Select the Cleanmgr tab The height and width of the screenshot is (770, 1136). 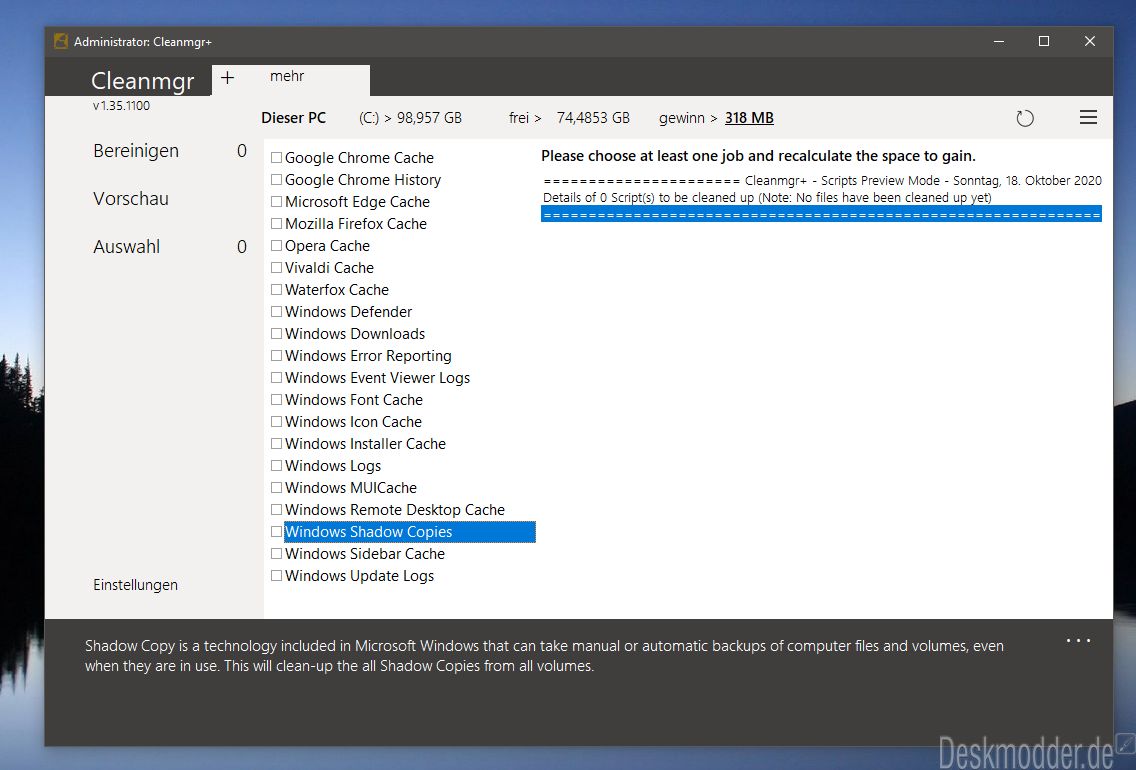coord(143,80)
